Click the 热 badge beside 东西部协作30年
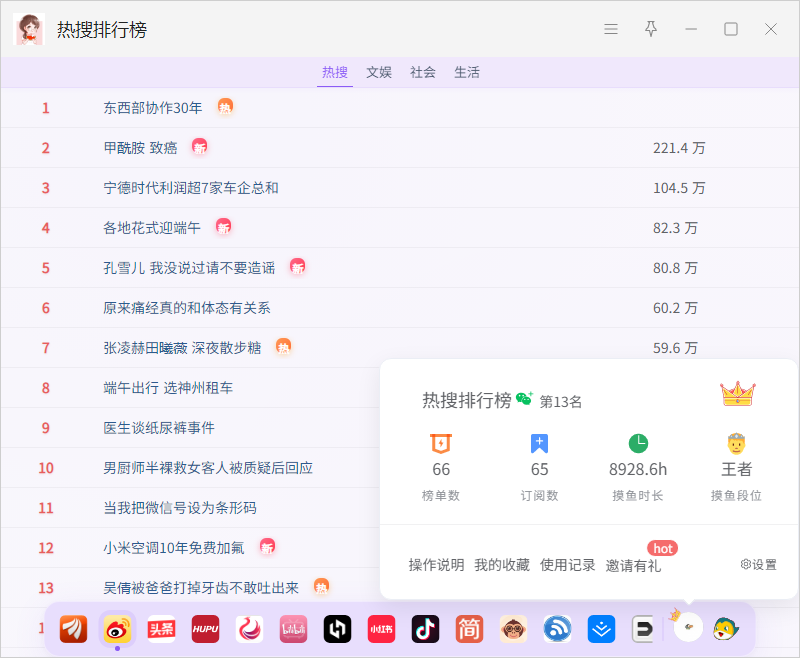Image resolution: width=800 pixels, height=658 pixels. click(x=225, y=107)
